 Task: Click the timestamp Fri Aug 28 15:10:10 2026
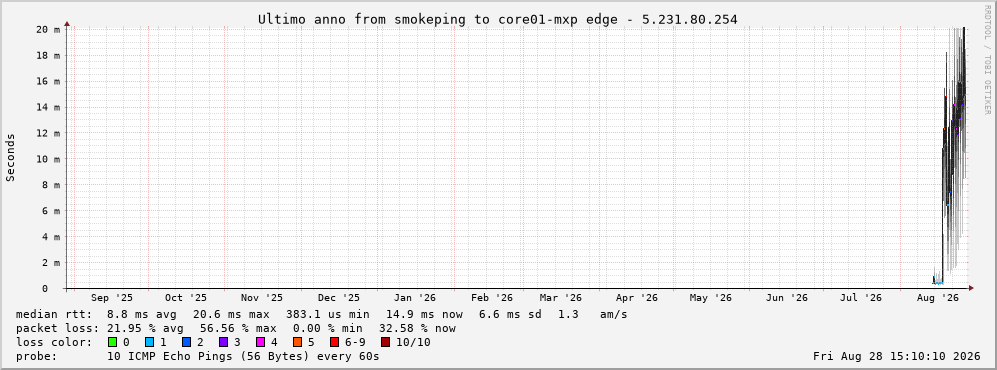897,357
